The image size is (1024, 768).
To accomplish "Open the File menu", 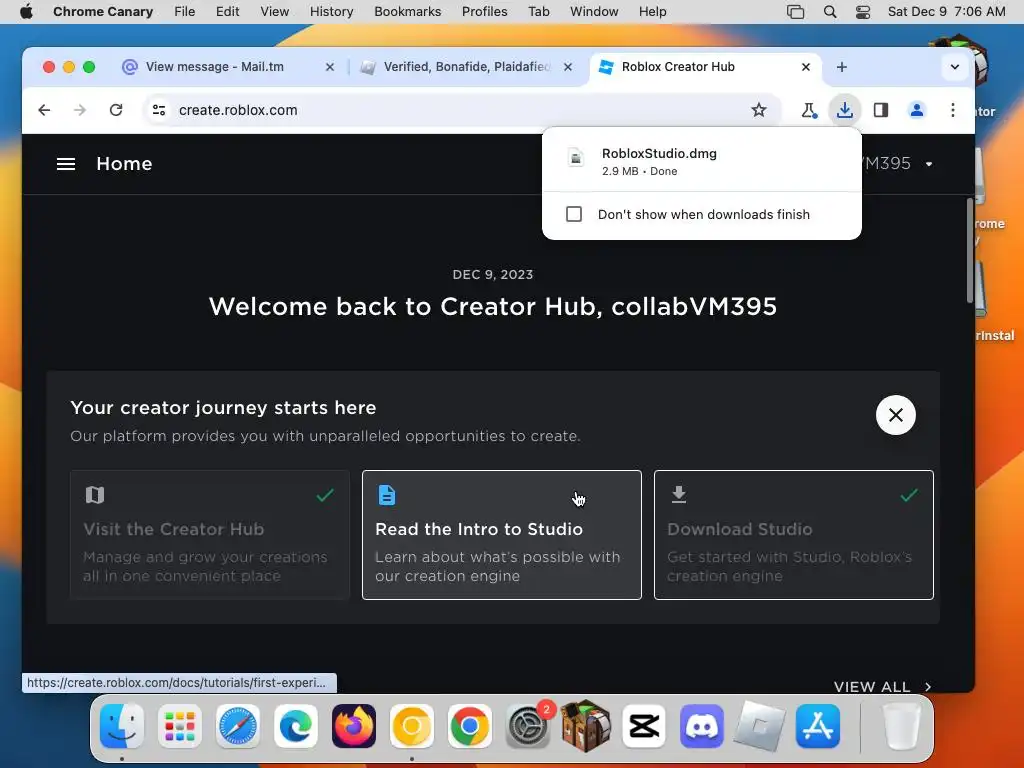I will click(185, 12).
